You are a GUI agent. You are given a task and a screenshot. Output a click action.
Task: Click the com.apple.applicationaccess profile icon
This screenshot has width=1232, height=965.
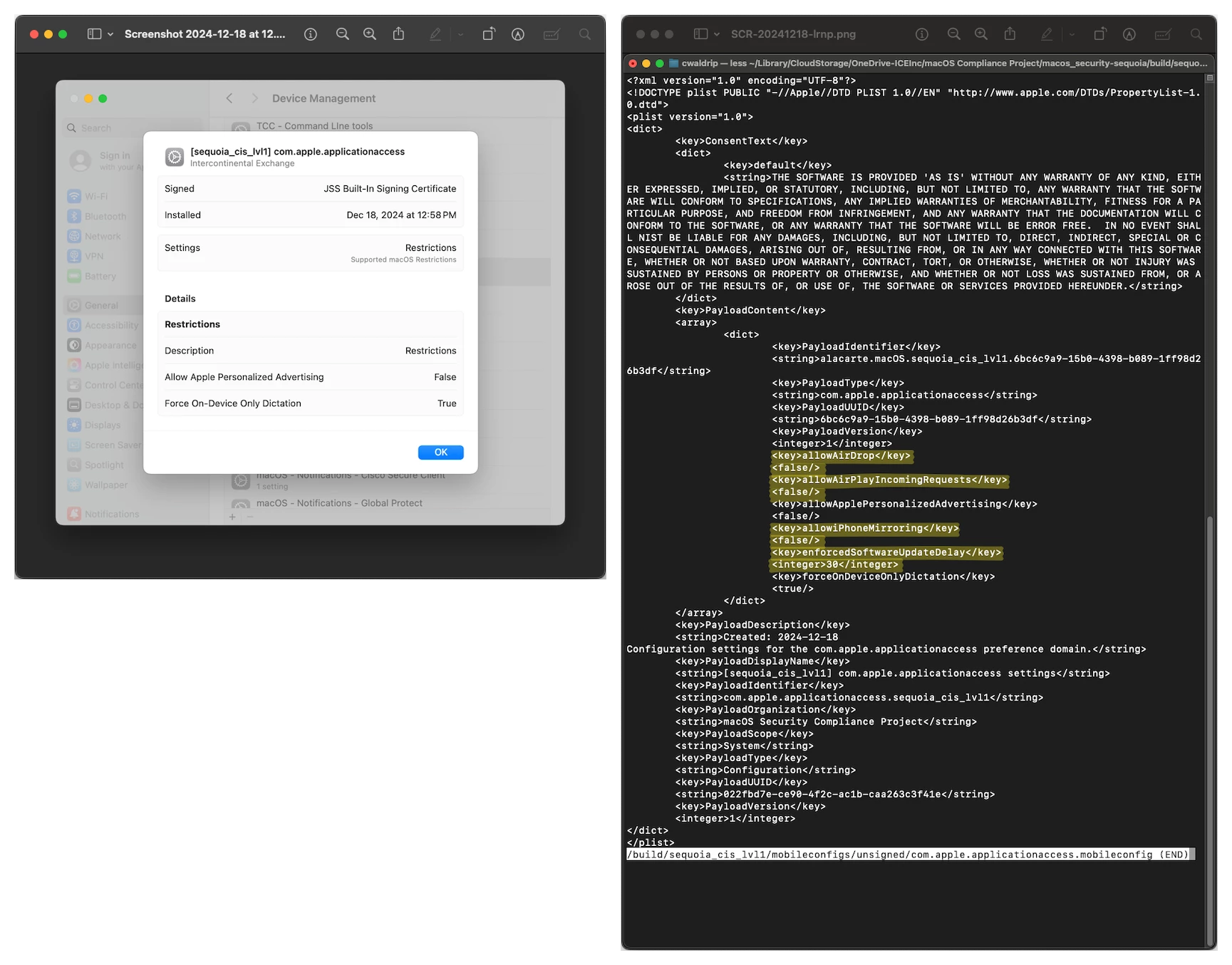(x=175, y=157)
